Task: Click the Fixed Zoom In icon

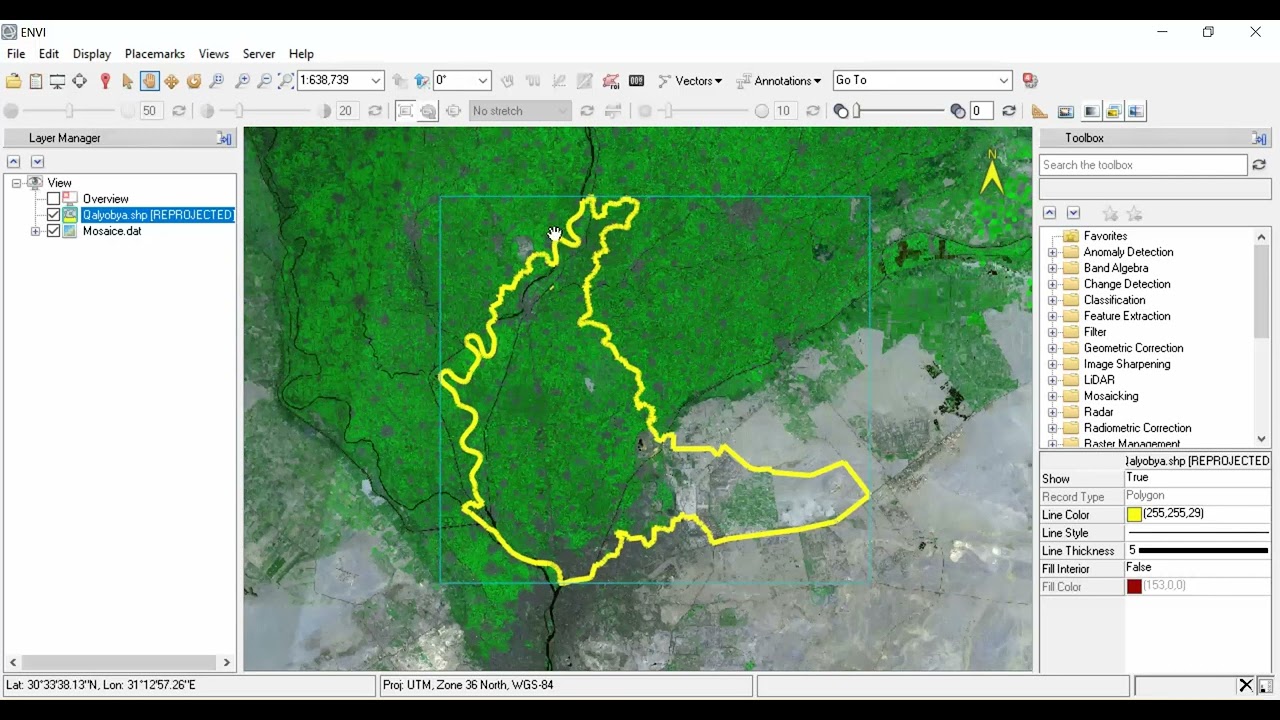Action: (242, 81)
